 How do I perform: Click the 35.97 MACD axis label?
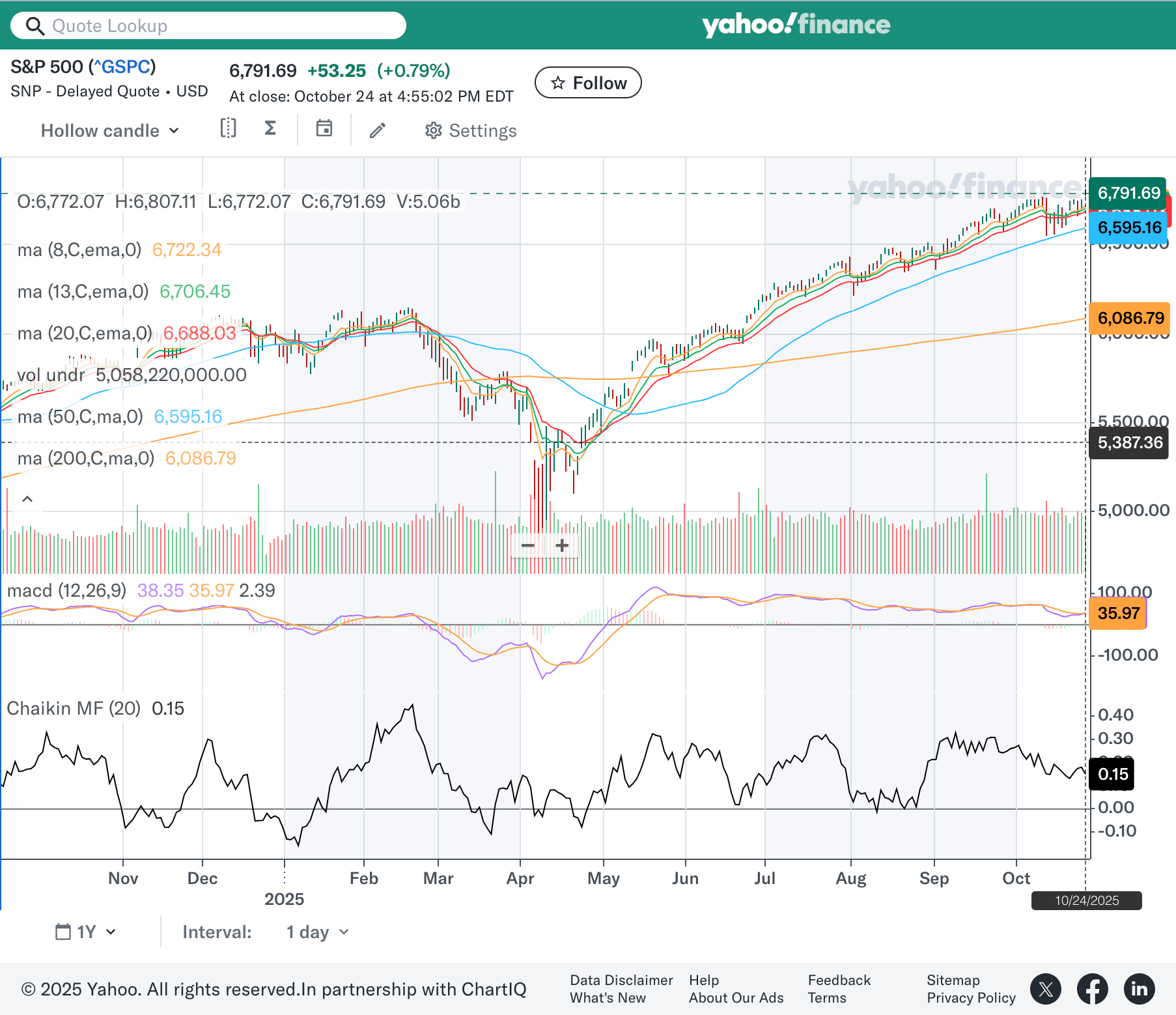point(1118,613)
